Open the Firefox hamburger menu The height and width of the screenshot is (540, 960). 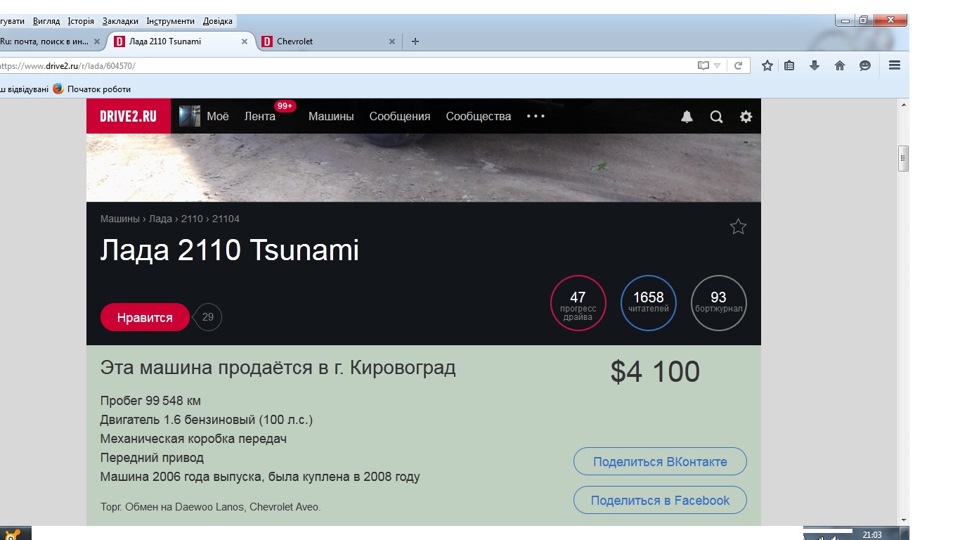click(894, 66)
